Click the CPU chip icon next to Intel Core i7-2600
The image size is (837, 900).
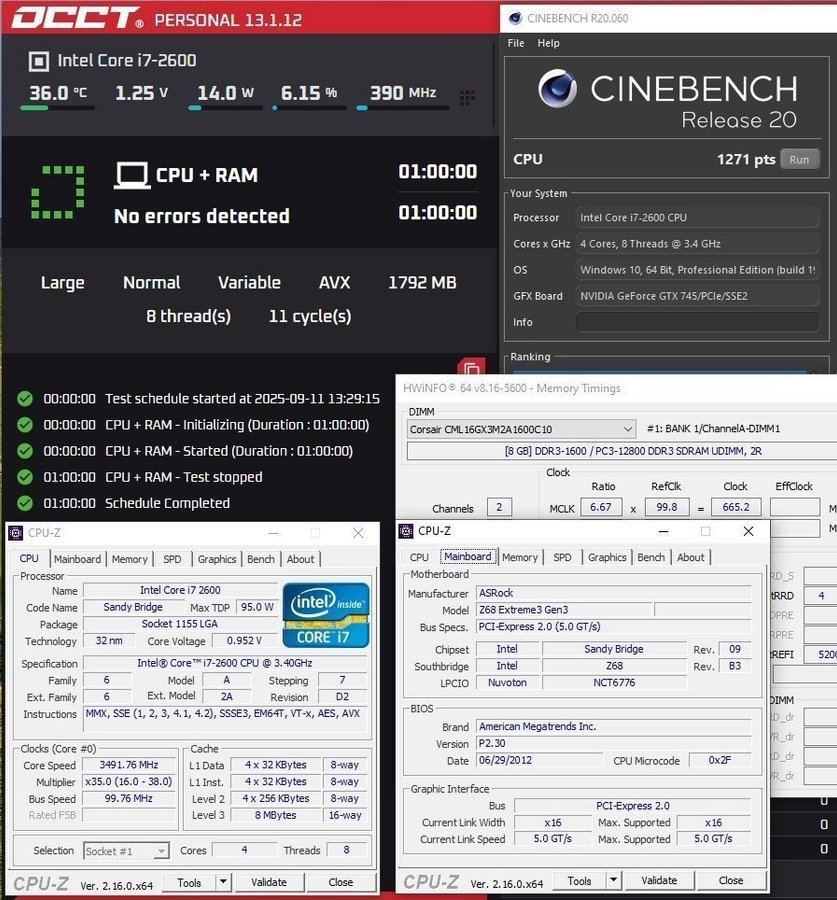pos(38,61)
